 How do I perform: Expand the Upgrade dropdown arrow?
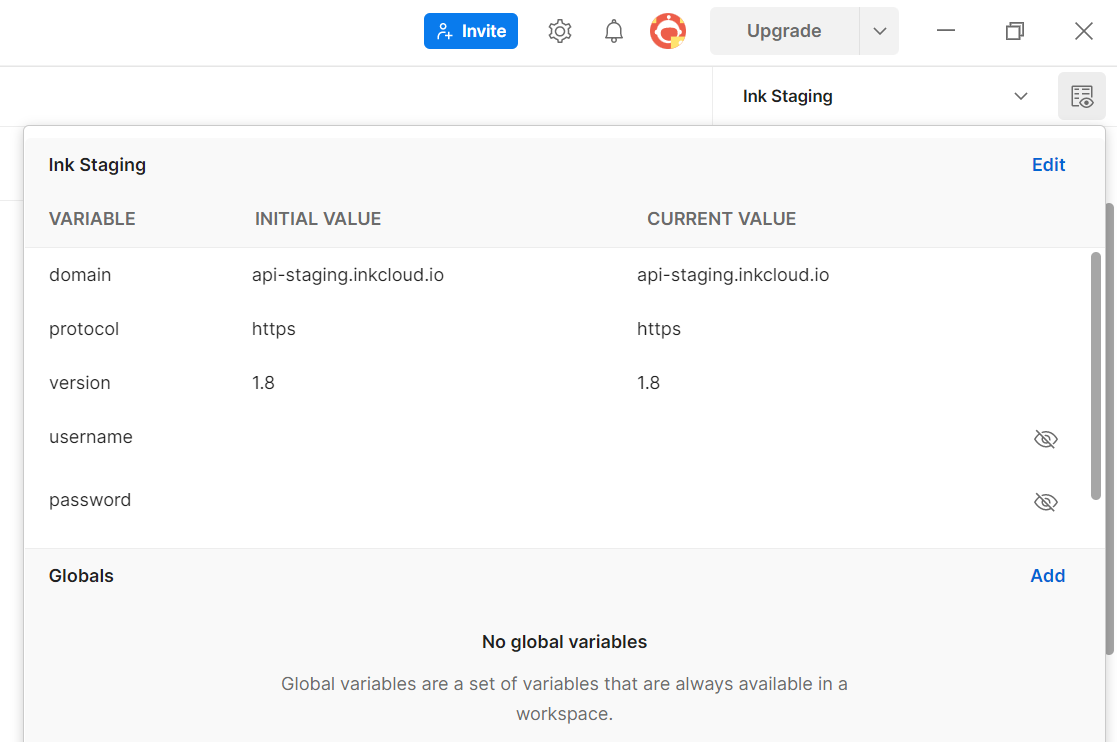pyautogui.click(x=879, y=31)
